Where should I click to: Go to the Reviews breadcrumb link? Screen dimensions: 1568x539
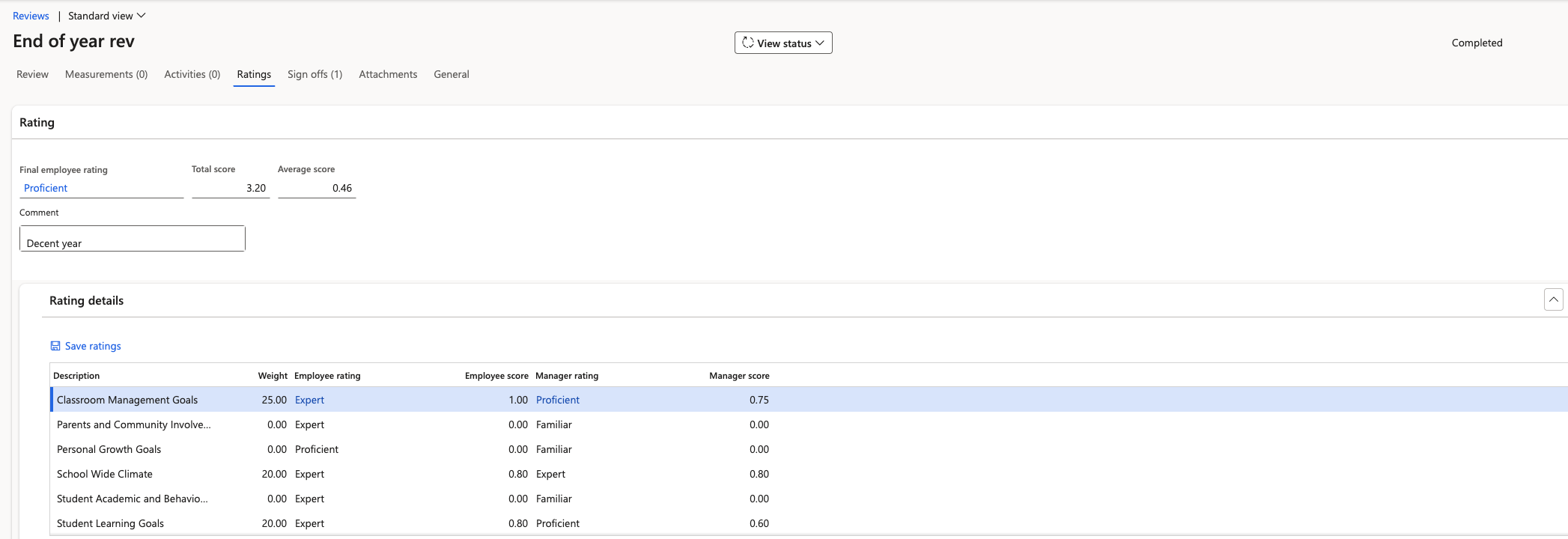(x=31, y=16)
